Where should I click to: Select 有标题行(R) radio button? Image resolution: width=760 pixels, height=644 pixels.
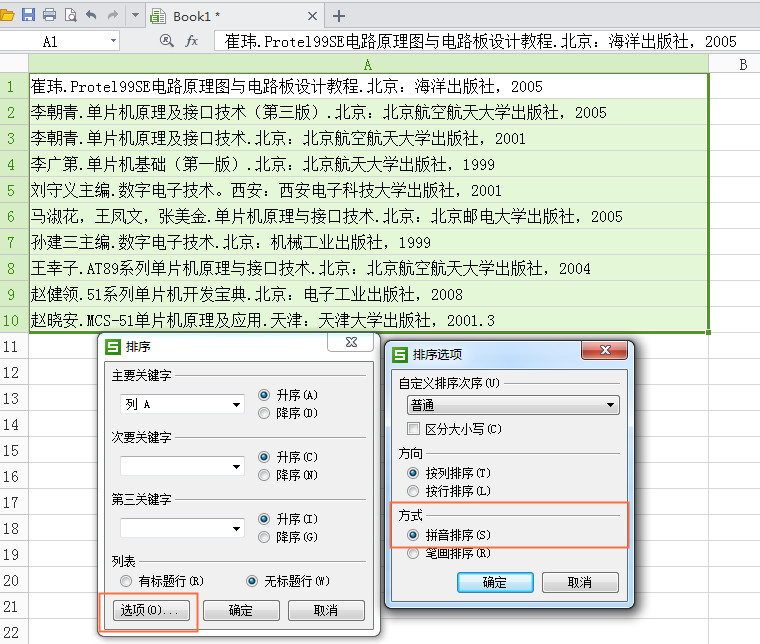tap(162, 581)
